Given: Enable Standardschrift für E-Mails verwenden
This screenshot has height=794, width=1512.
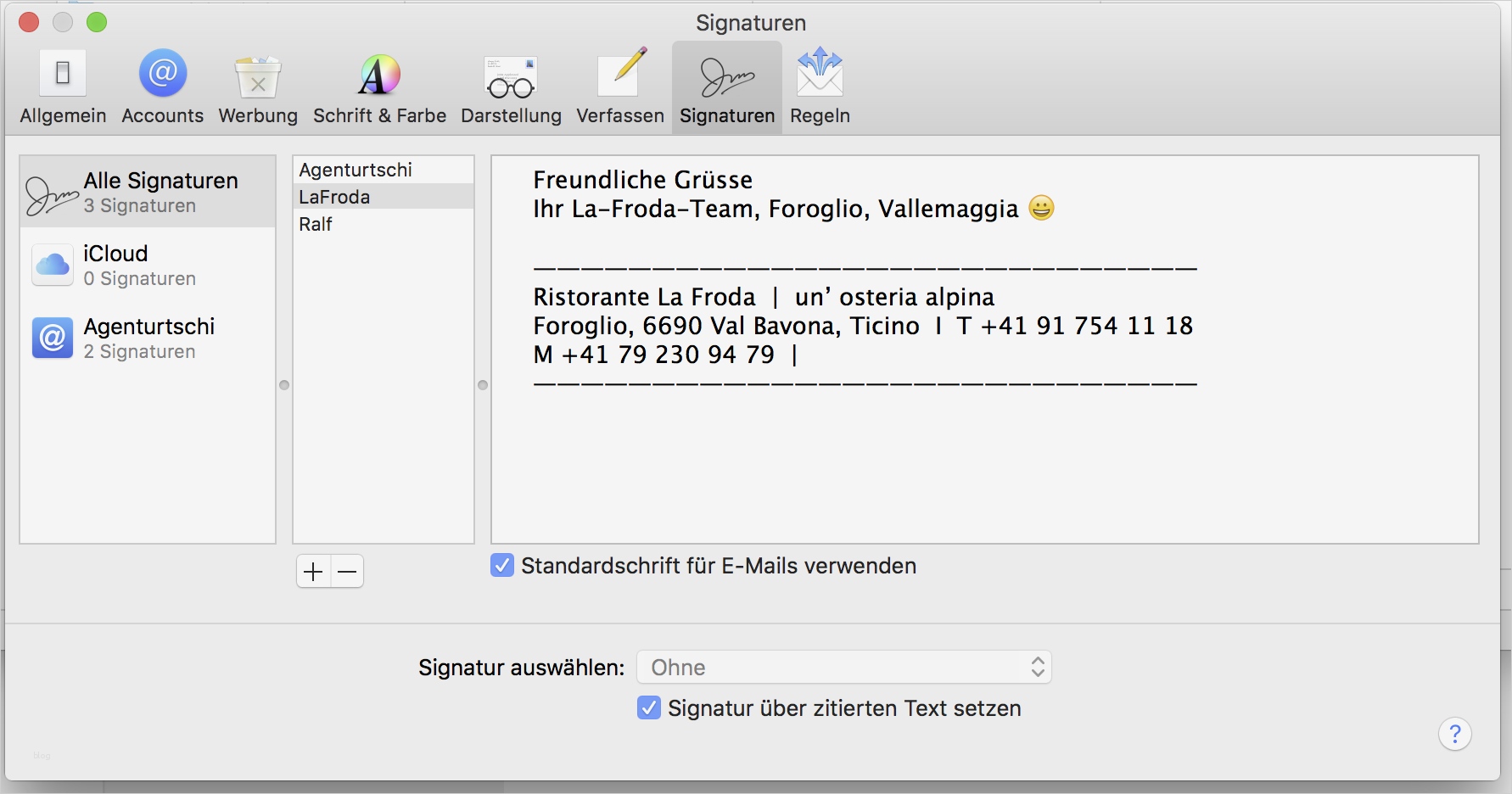Looking at the screenshot, I should [x=502, y=566].
